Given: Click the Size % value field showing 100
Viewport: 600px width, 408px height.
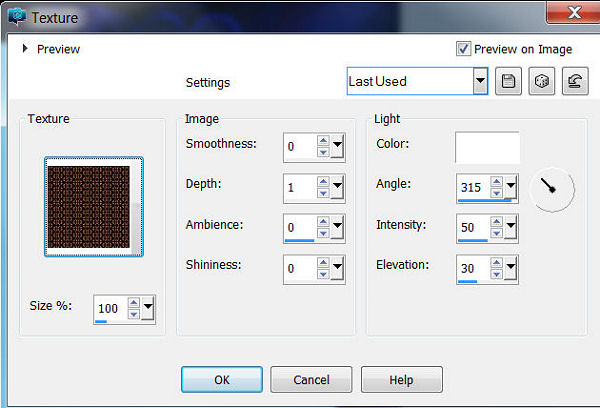Looking at the screenshot, I should pyautogui.click(x=111, y=308).
